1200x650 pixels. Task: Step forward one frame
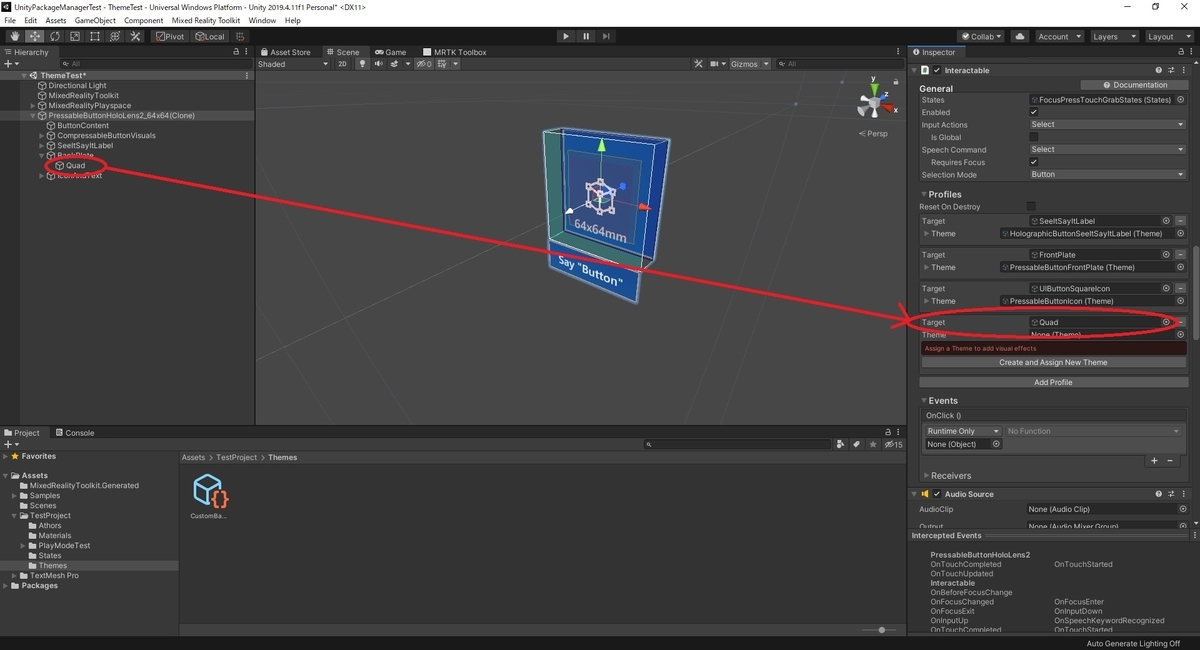(606, 37)
